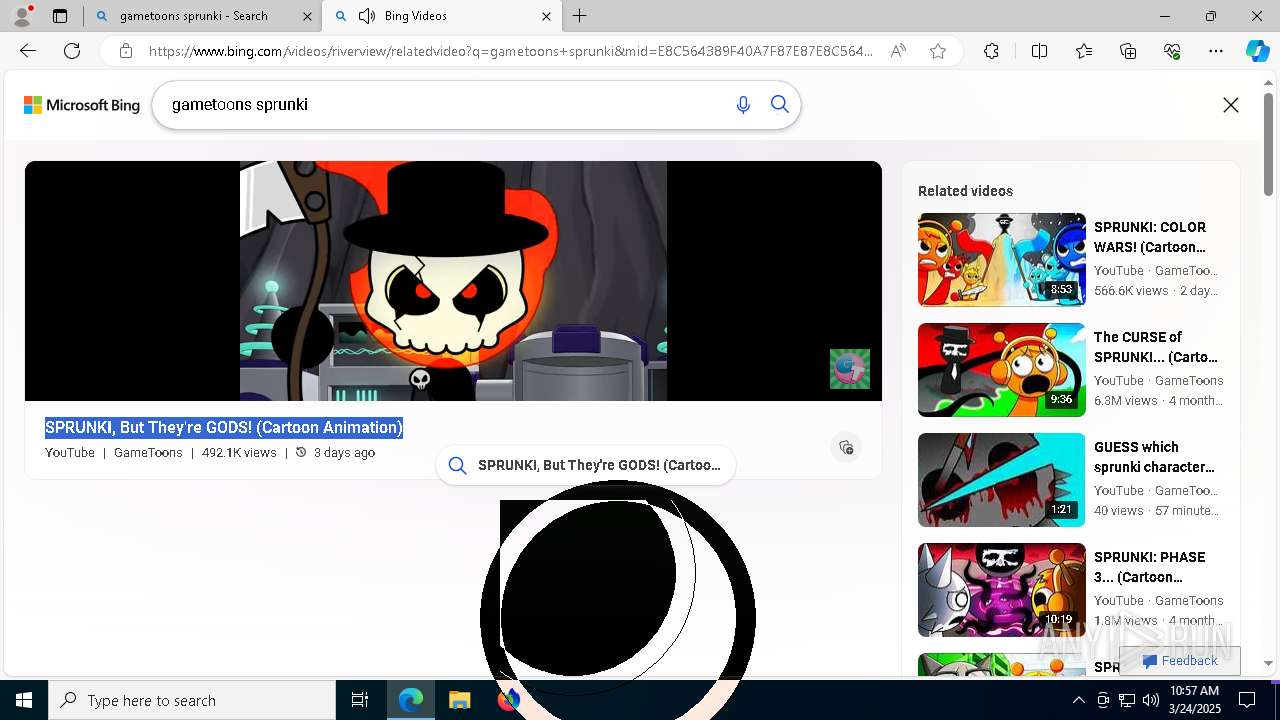
Task: Go back to the previous page
Action: (x=28, y=51)
